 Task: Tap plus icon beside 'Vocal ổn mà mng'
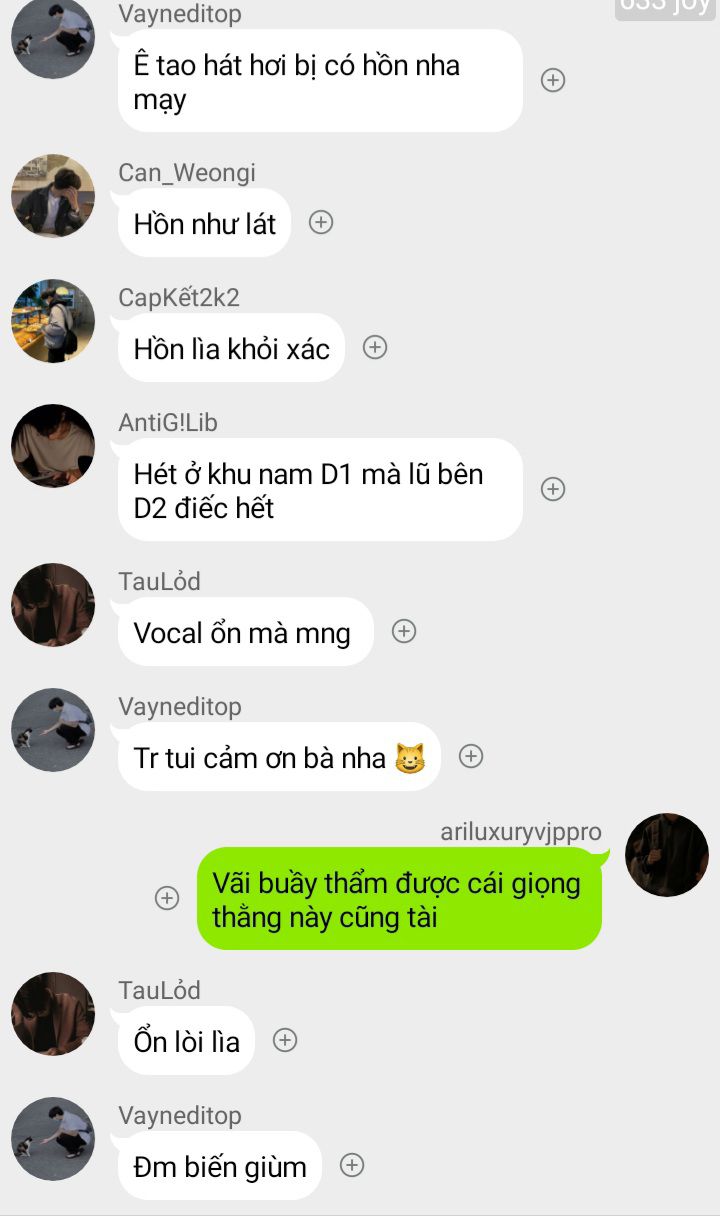[404, 631]
